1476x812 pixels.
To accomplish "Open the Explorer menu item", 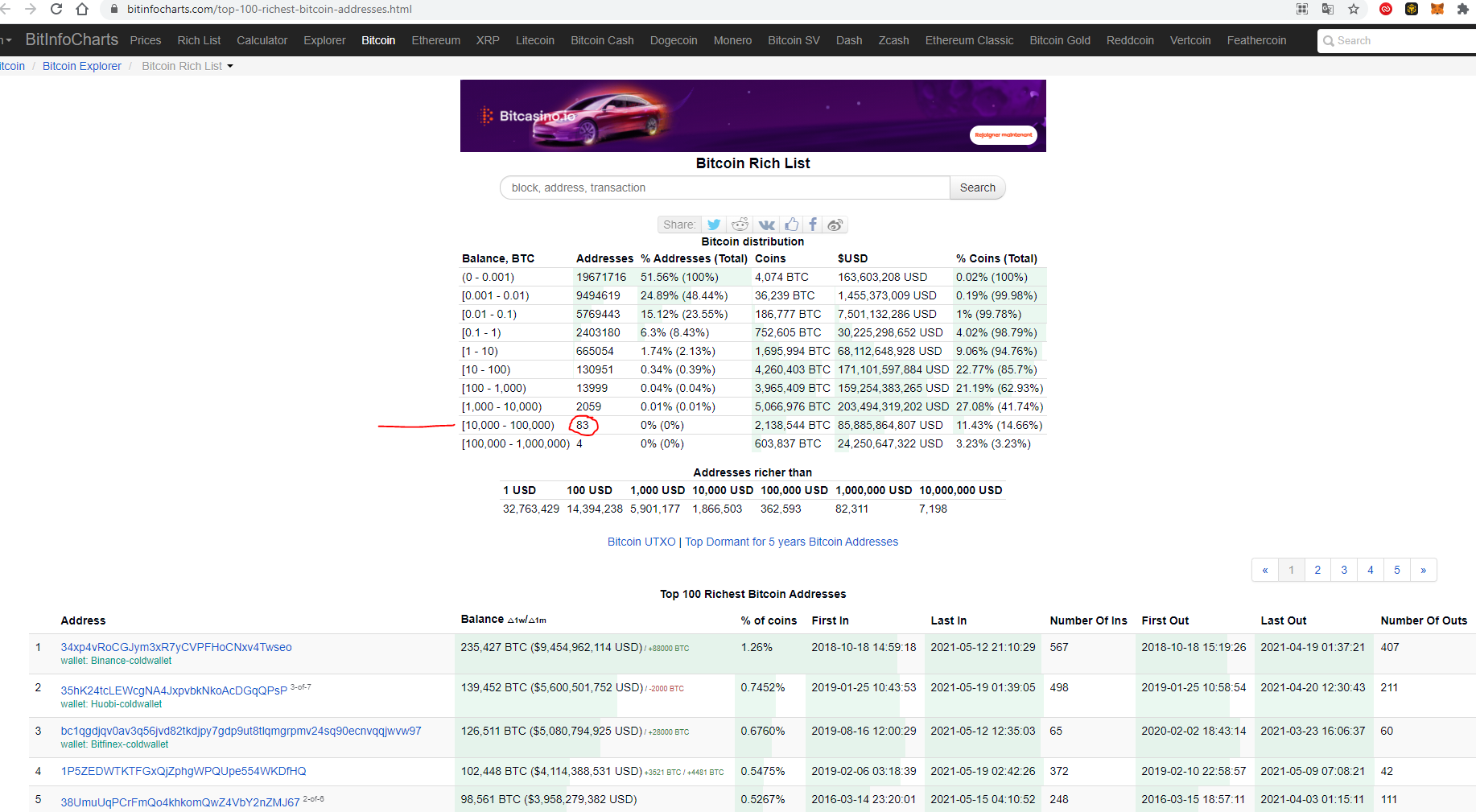I will [324, 40].
